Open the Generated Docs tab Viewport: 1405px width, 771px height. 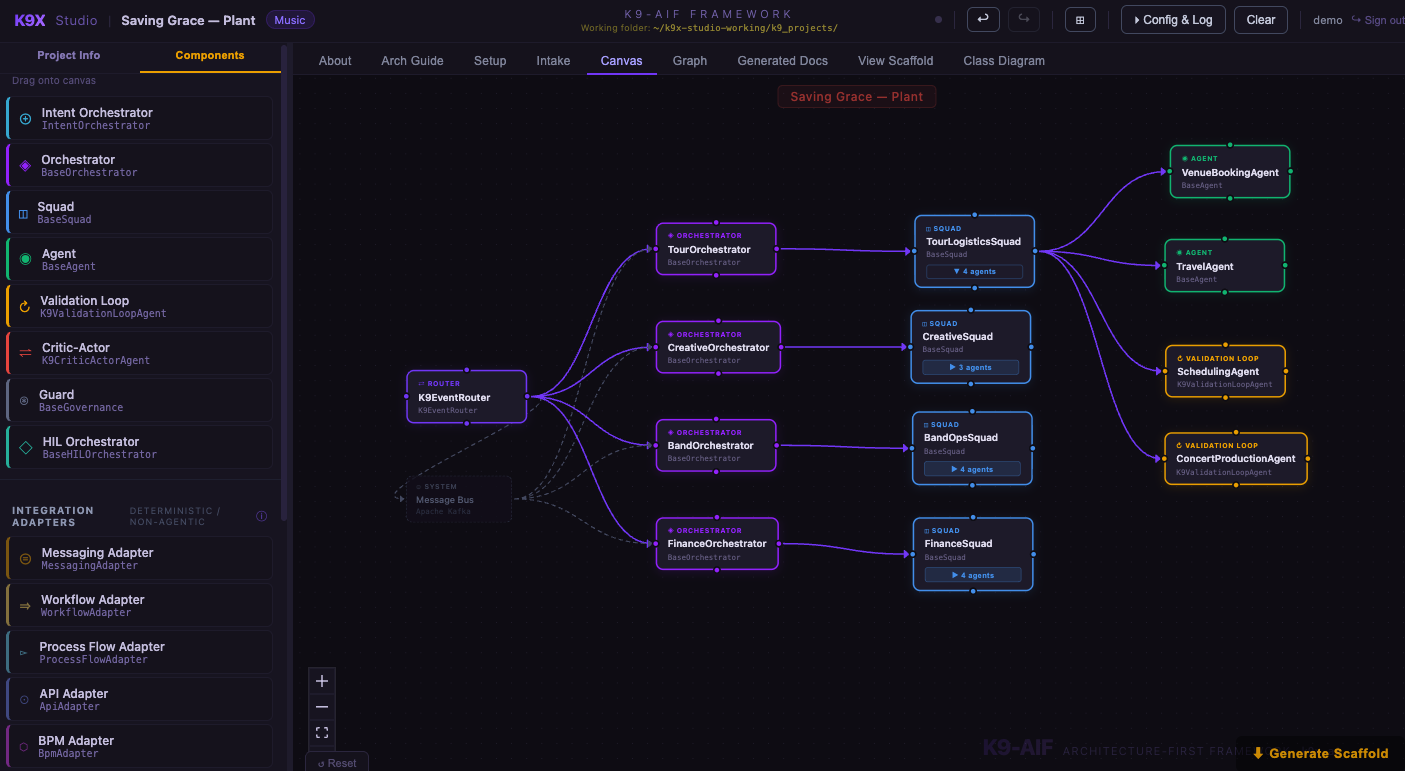pos(783,61)
